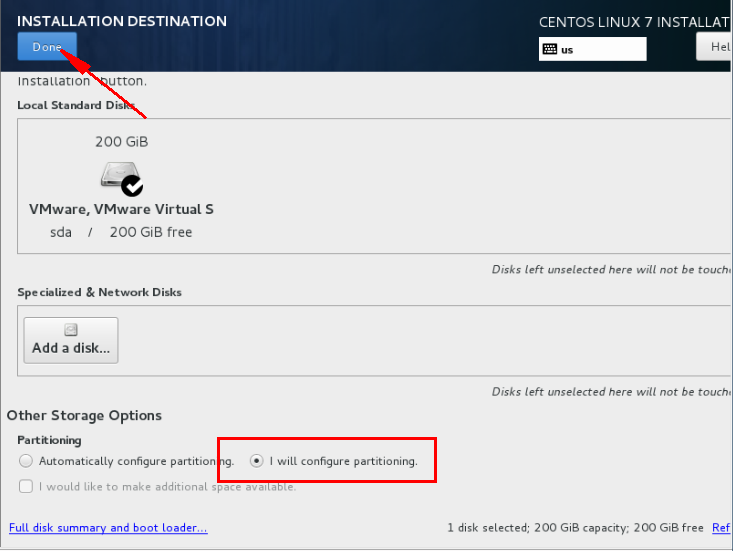Click the keyboard layout icon next to us
Image resolution: width=733 pixels, height=551 pixels.
550,49
